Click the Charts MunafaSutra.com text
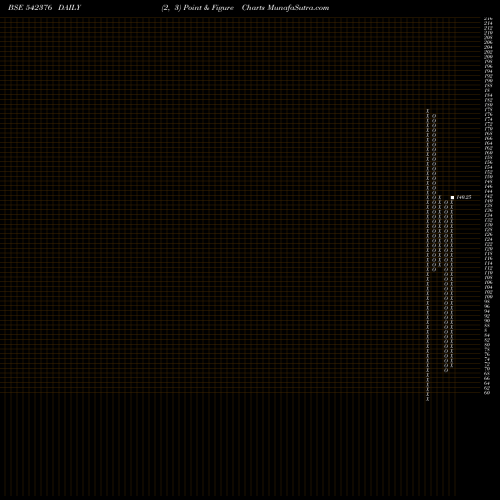 [285, 8]
